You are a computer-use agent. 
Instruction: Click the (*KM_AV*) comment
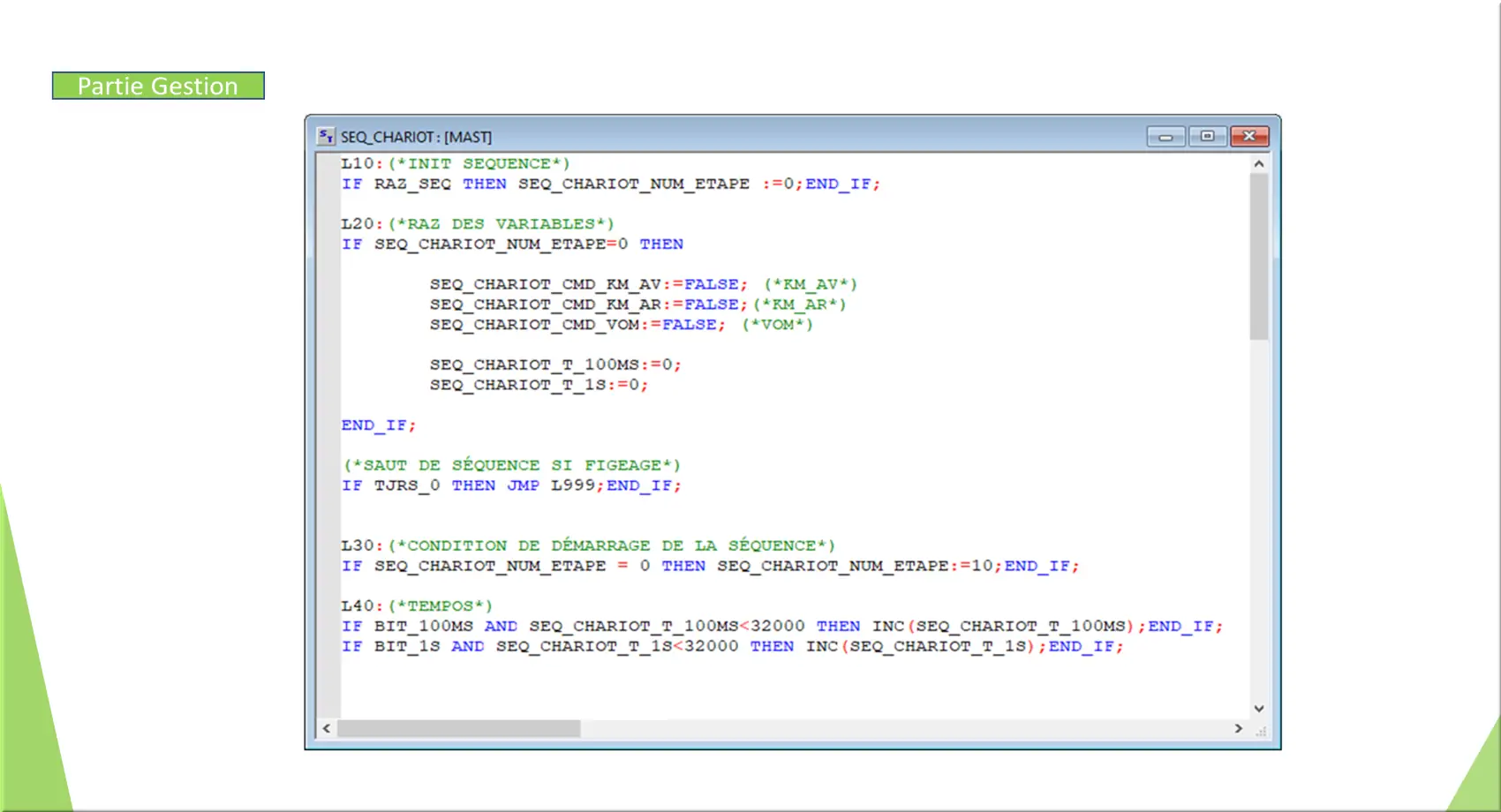pos(811,284)
